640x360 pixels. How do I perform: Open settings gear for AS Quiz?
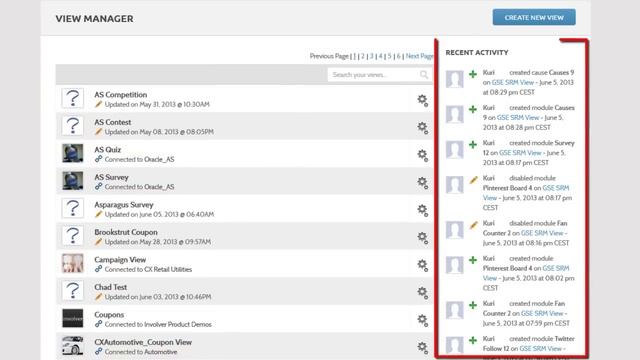pos(422,155)
